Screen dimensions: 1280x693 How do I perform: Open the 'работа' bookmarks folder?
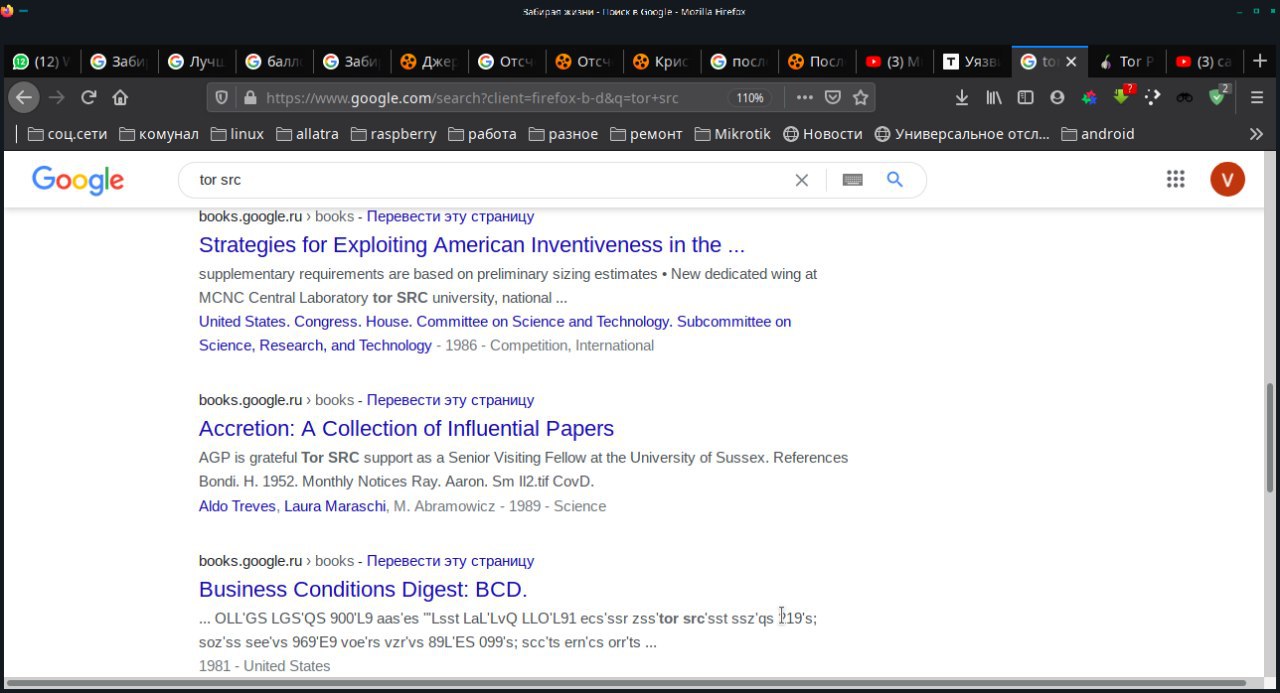(482, 133)
